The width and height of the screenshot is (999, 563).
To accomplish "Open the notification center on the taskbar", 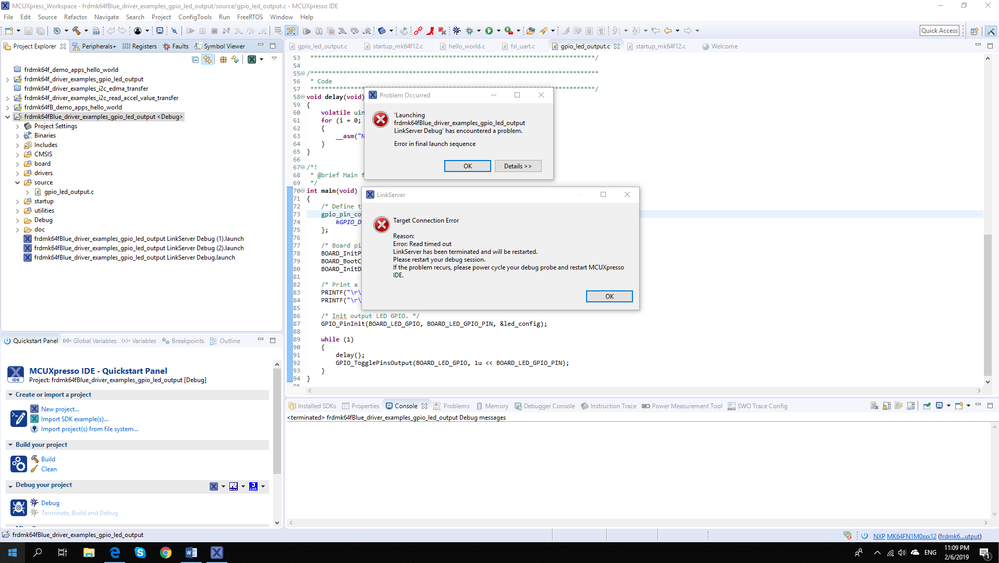I will point(984,552).
